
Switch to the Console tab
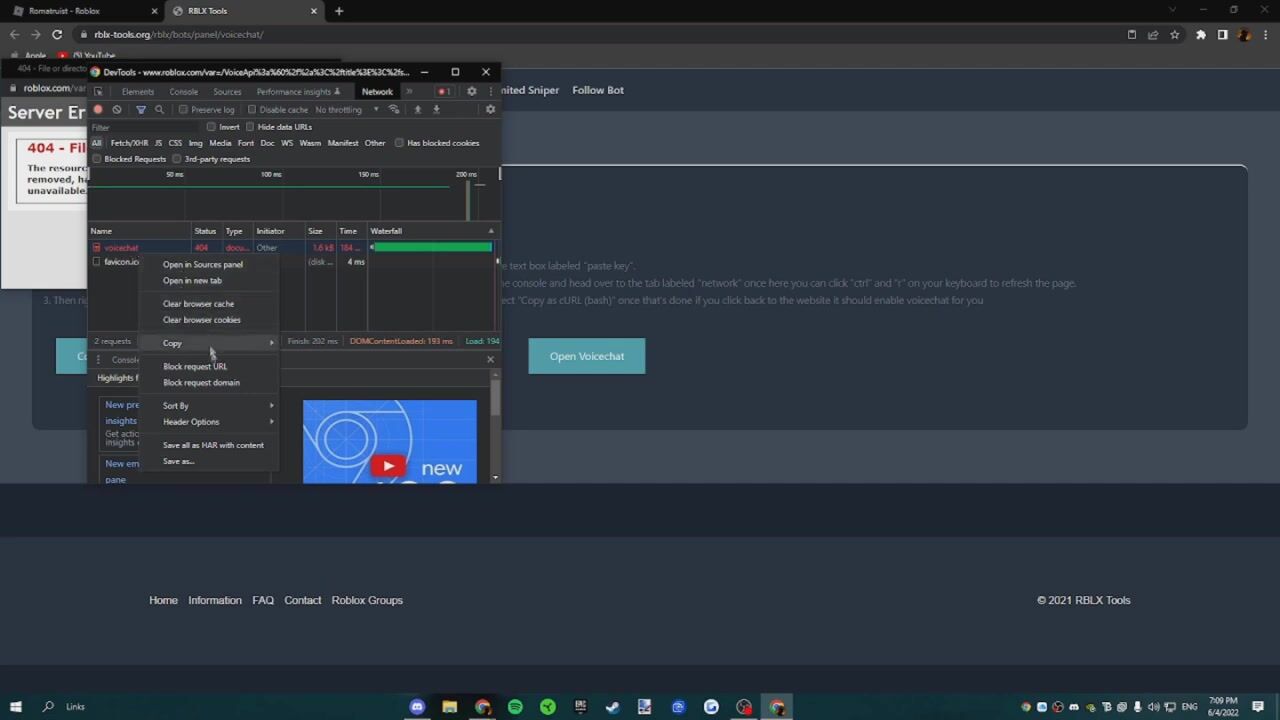tap(184, 92)
